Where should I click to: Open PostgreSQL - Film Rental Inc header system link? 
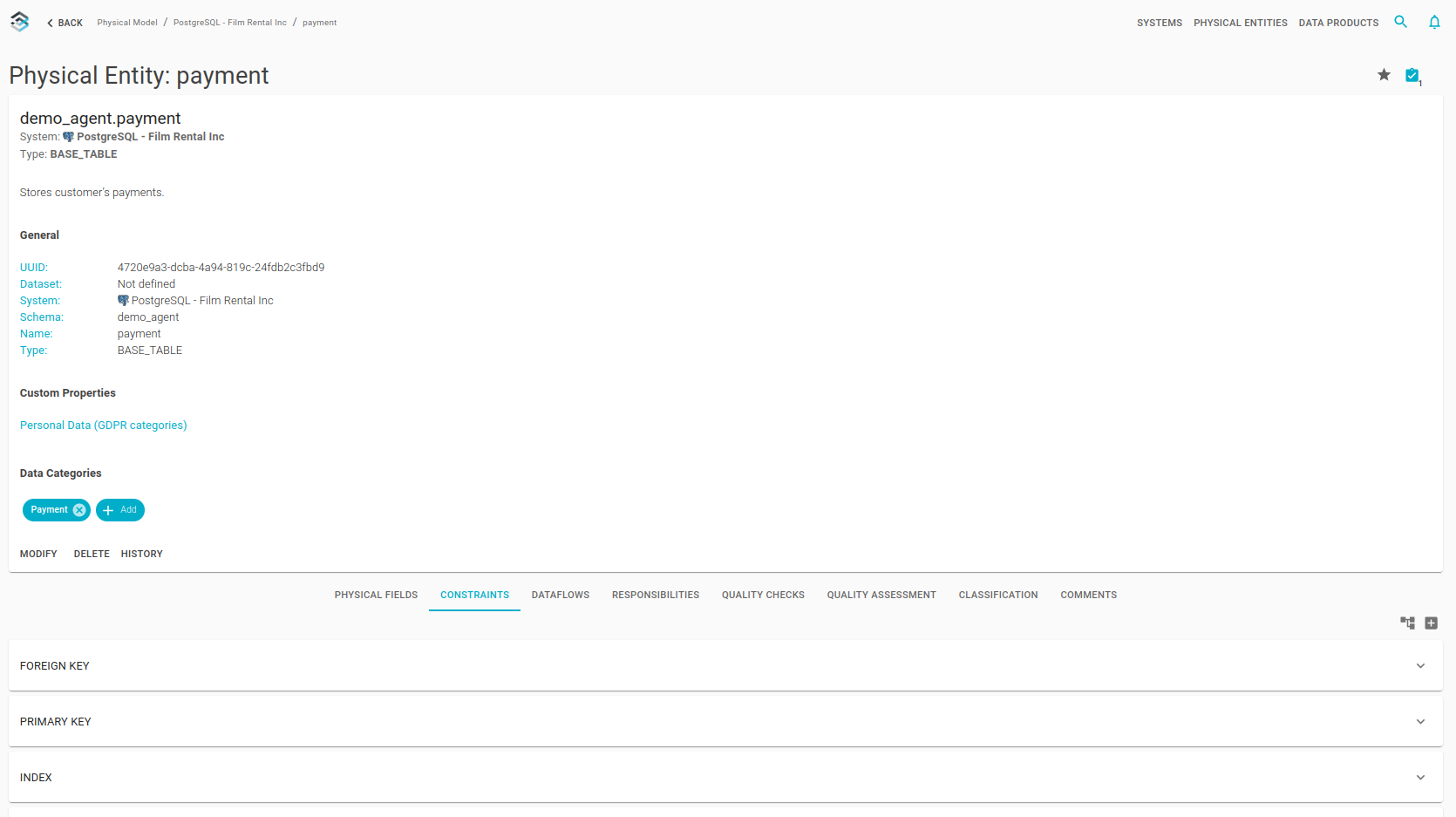[151, 137]
